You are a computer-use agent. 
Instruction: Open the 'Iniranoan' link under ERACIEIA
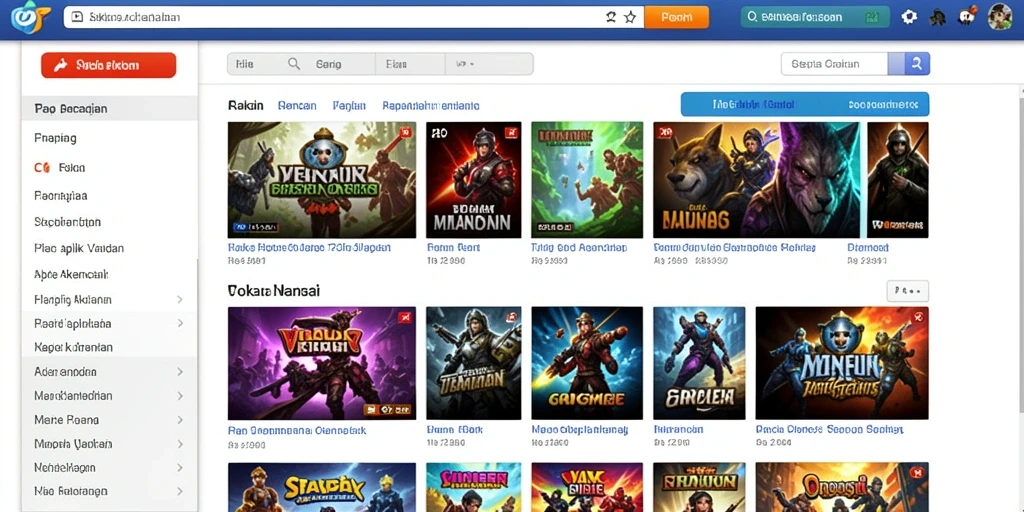pos(679,430)
